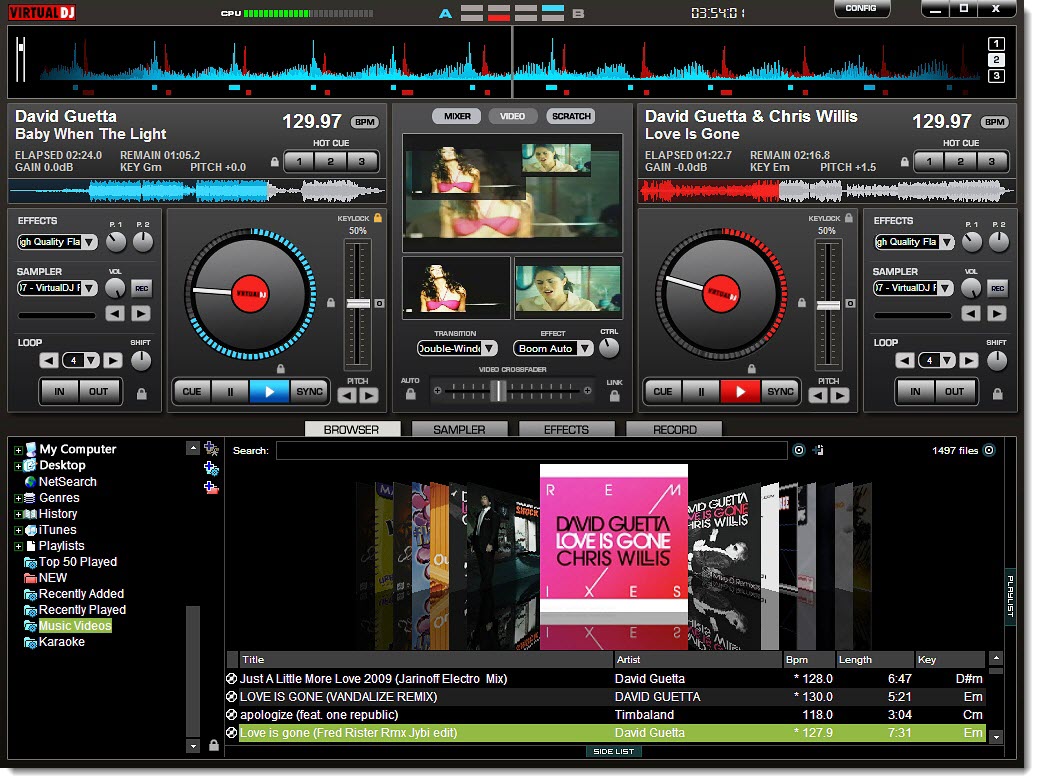Switch to the MIXER panel
1039x783 pixels.
pyautogui.click(x=457, y=117)
